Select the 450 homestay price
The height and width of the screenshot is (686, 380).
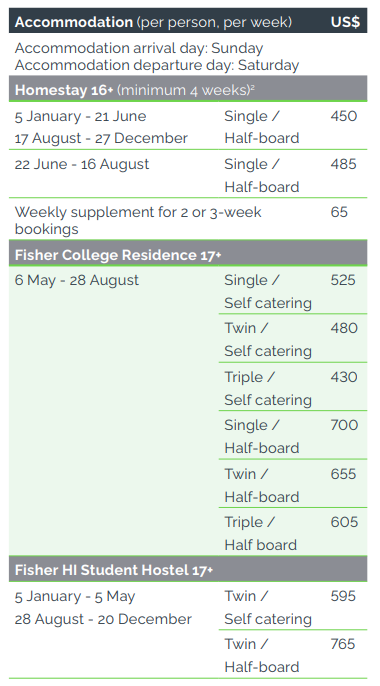[344, 116]
